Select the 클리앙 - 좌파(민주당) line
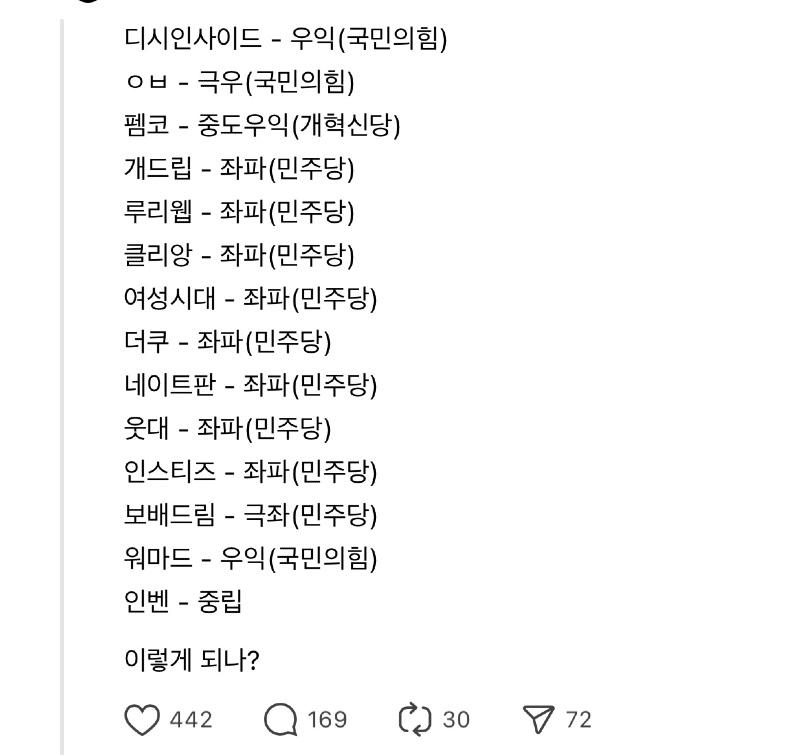The image size is (800, 755). (239, 255)
